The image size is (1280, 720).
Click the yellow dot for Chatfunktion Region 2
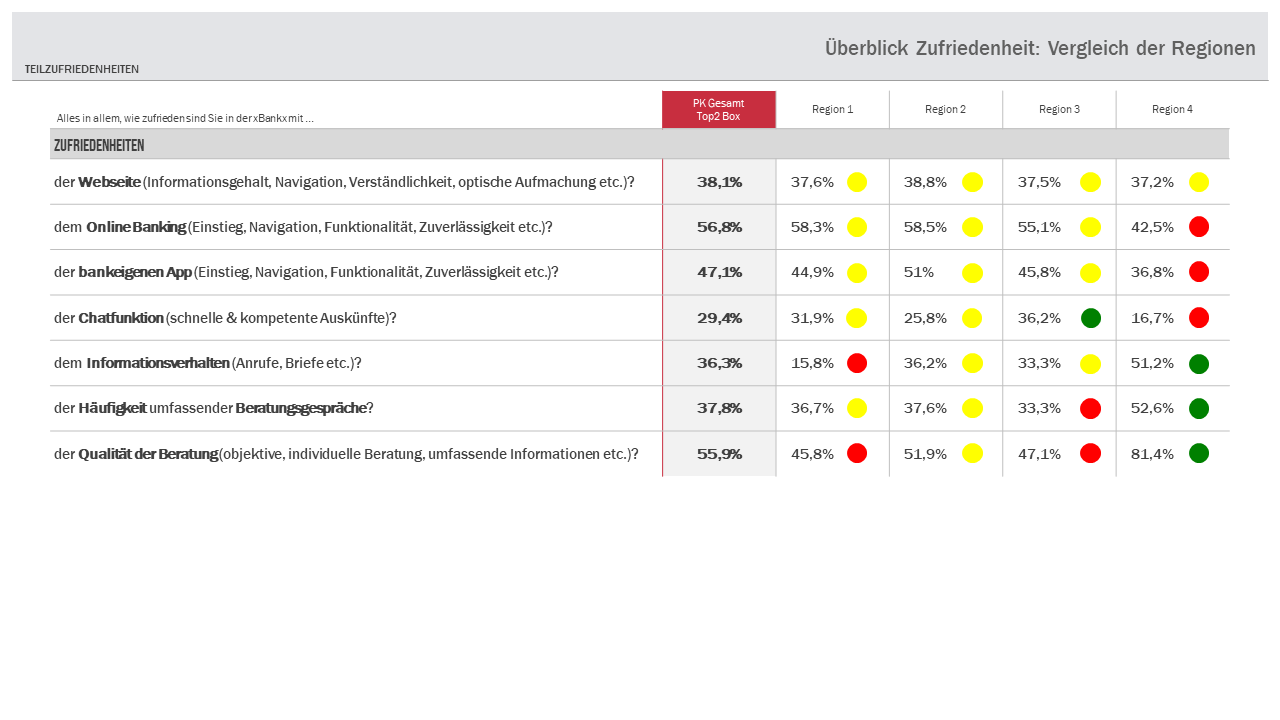click(x=972, y=318)
